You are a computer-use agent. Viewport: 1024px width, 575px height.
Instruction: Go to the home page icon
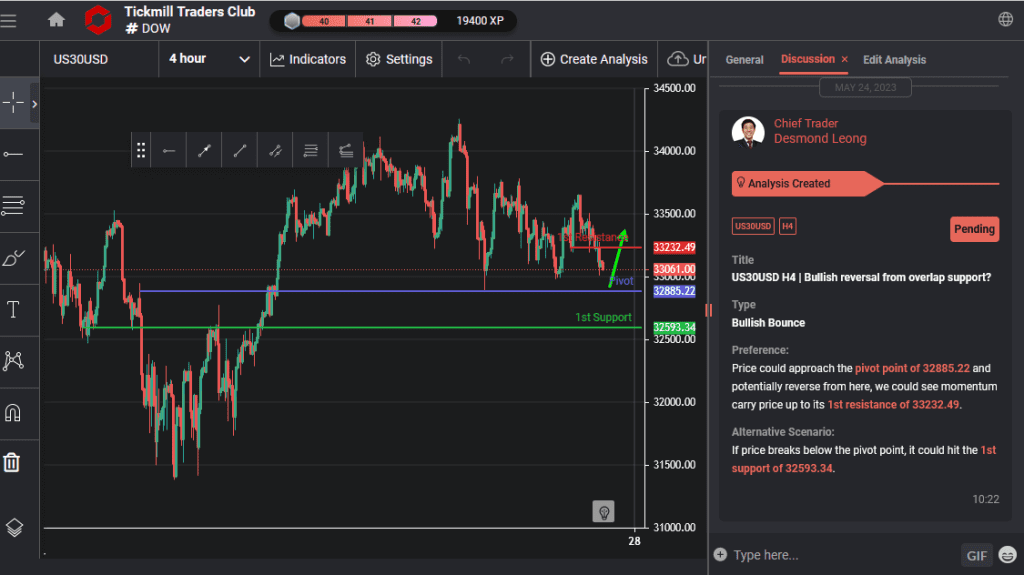(56, 20)
